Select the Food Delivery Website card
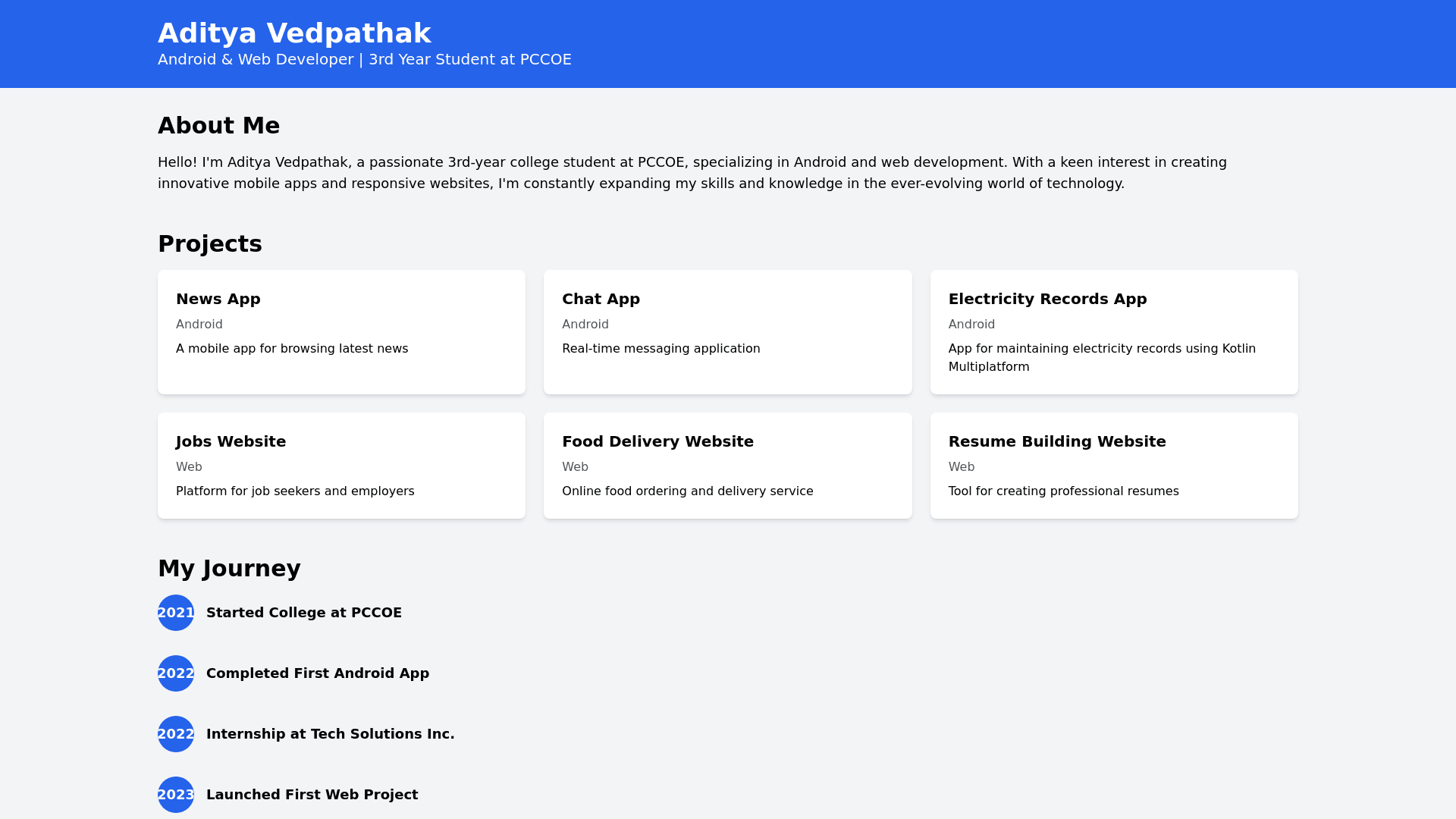 point(727,466)
